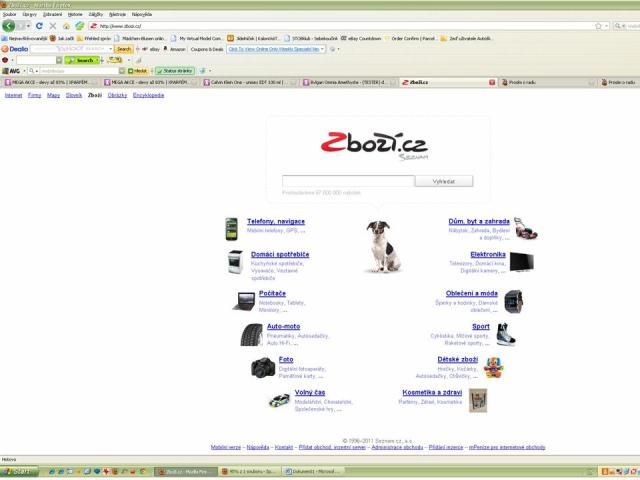The image size is (640, 480).
Task: Expand the Dealio weekly specials dropdown
Action: coord(322,49)
